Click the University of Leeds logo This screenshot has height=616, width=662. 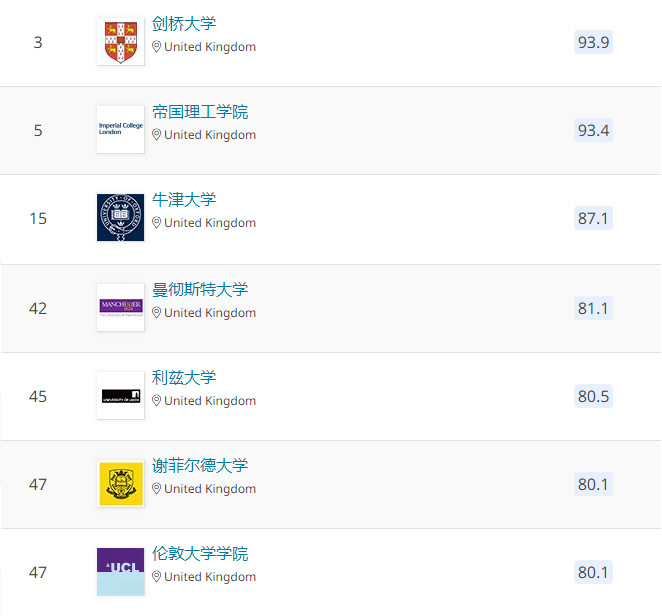pos(120,395)
